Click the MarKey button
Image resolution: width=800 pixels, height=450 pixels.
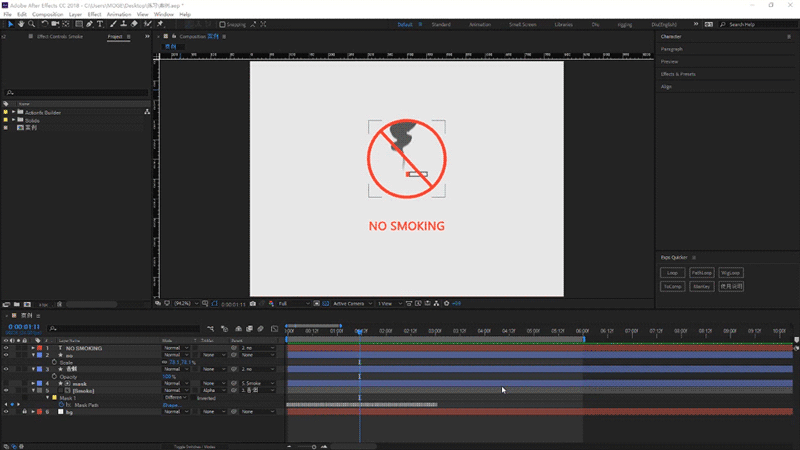702,287
